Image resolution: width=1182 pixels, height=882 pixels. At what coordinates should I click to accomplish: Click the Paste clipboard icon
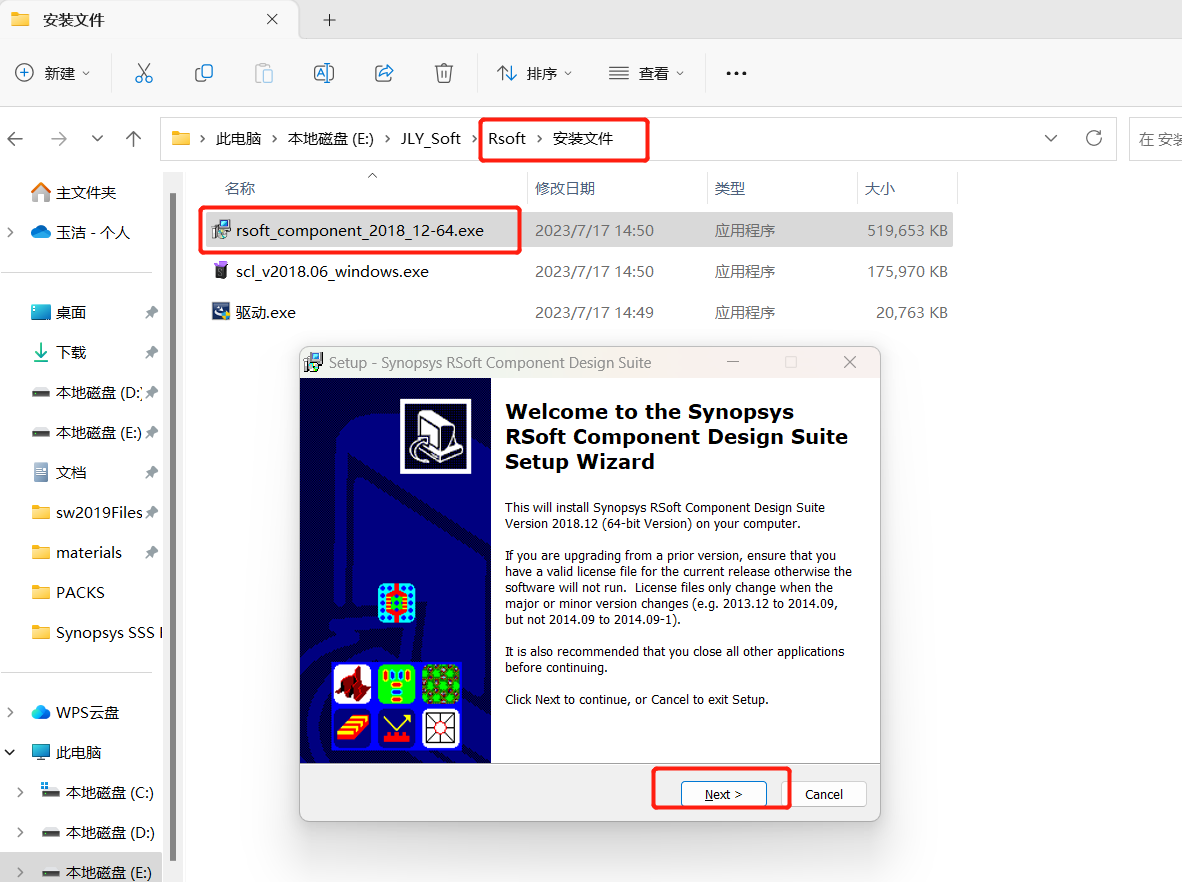(x=264, y=73)
